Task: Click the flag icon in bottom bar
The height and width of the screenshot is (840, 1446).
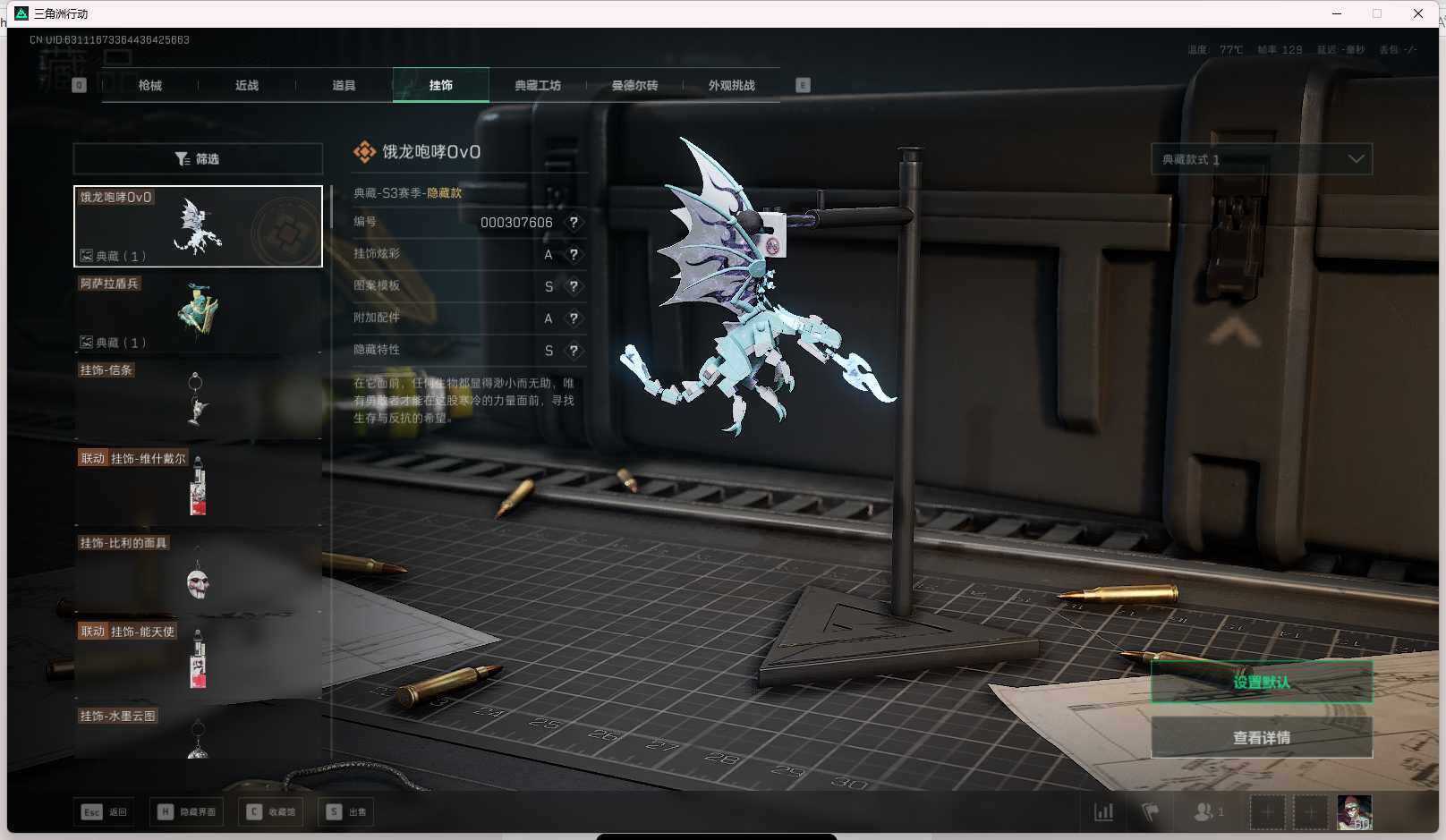Action: click(1151, 812)
